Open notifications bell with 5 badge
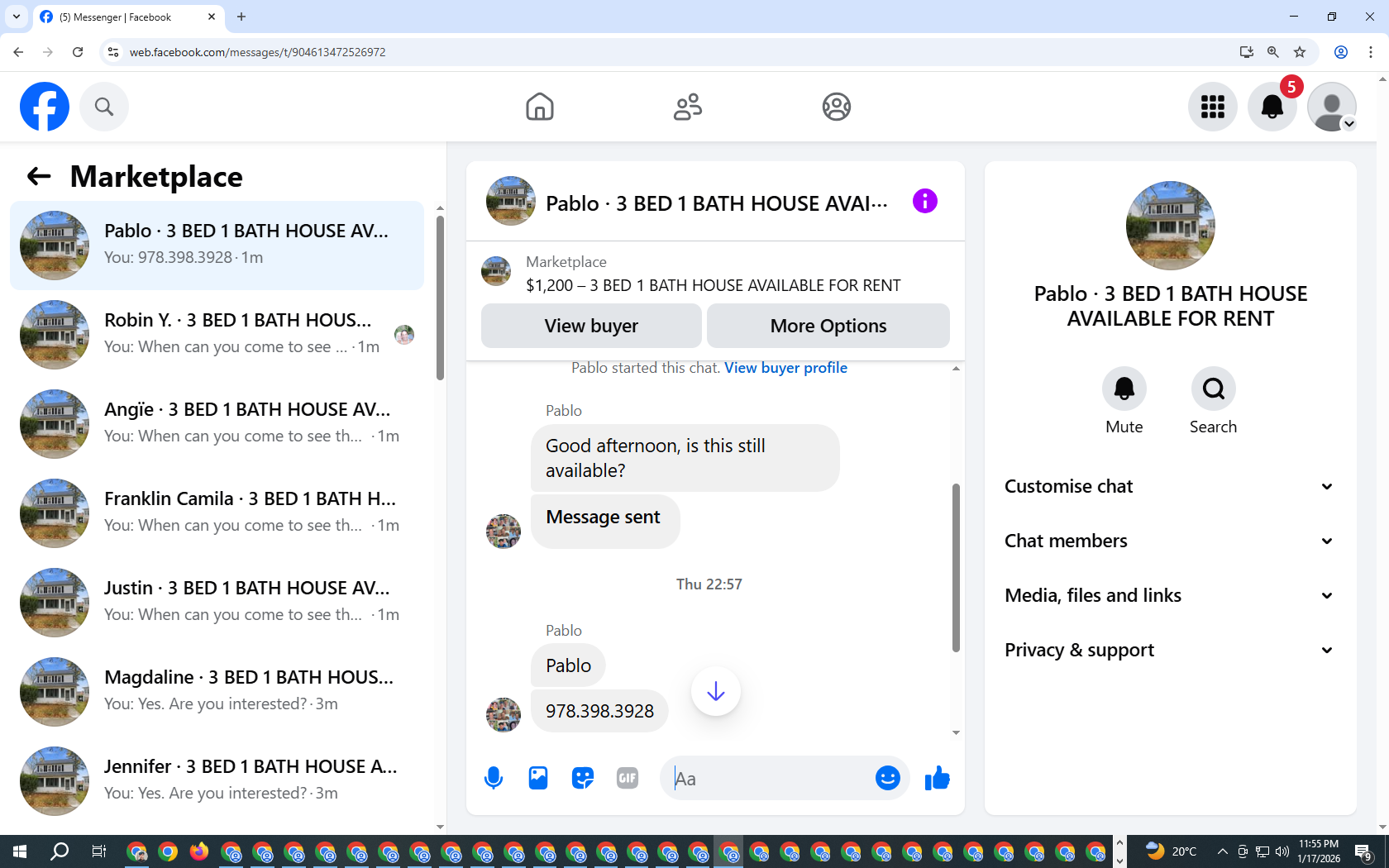This screenshot has height=868, width=1389. point(1272,107)
